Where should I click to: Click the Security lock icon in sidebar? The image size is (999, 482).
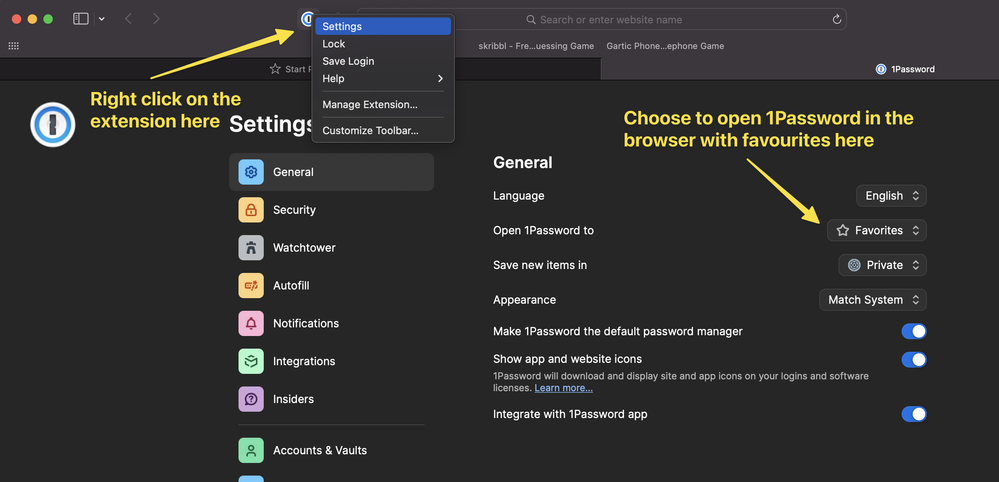(251, 210)
